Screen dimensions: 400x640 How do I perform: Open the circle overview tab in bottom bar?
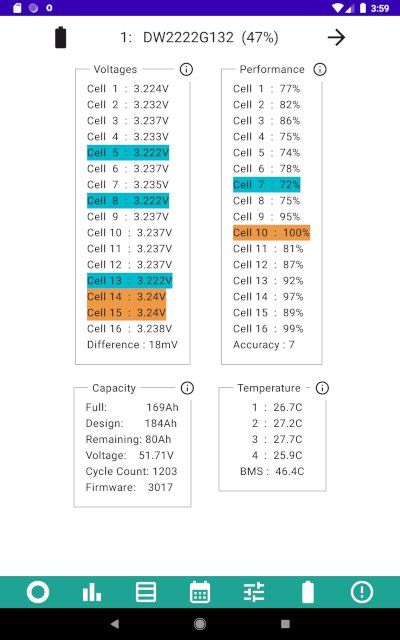[38, 592]
